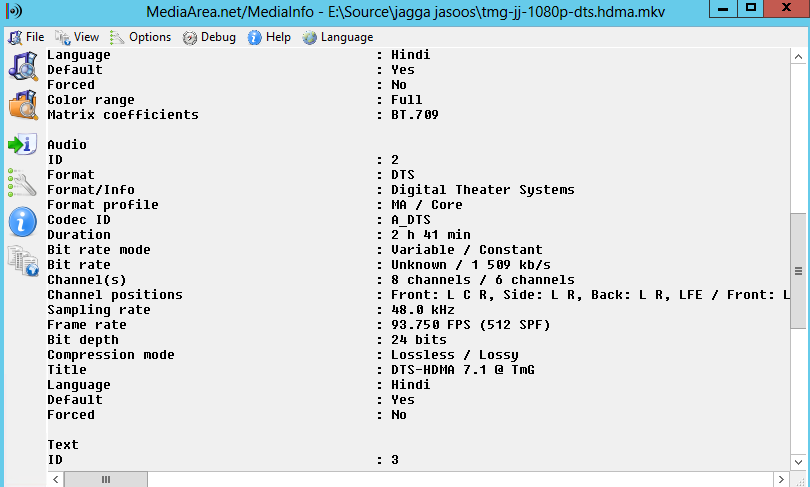Screen dimensions: 810x487
Task: Click the documents-with-globe icon at sidebar bottom
Action: point(22,261)
